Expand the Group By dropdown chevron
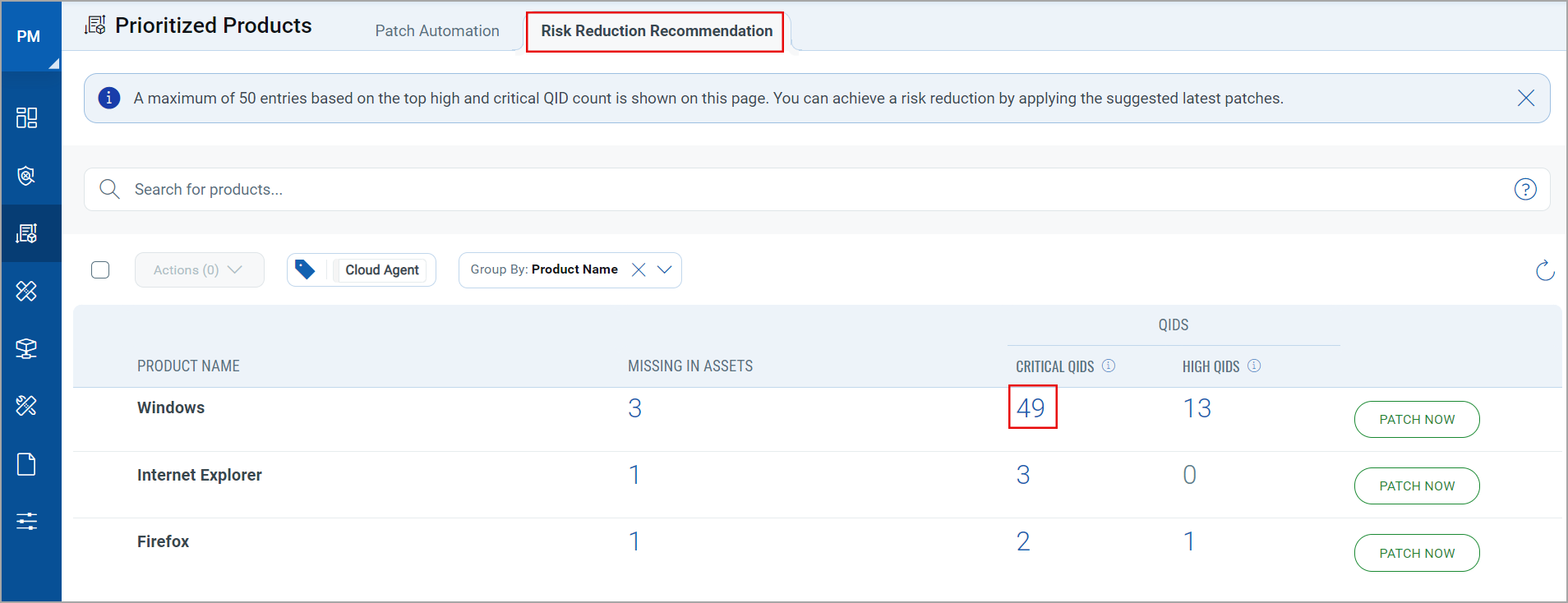Screen dimensions: 1568x603 coord(664,269)
